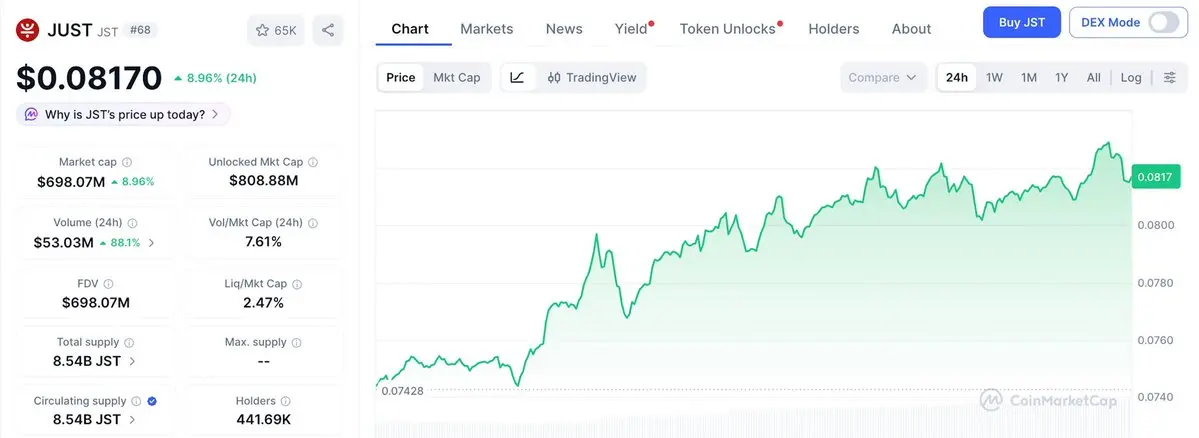Click the JUST token logo icon
Image resolution: width=1199 pixels, height=438 pixels.
(28, 30)
